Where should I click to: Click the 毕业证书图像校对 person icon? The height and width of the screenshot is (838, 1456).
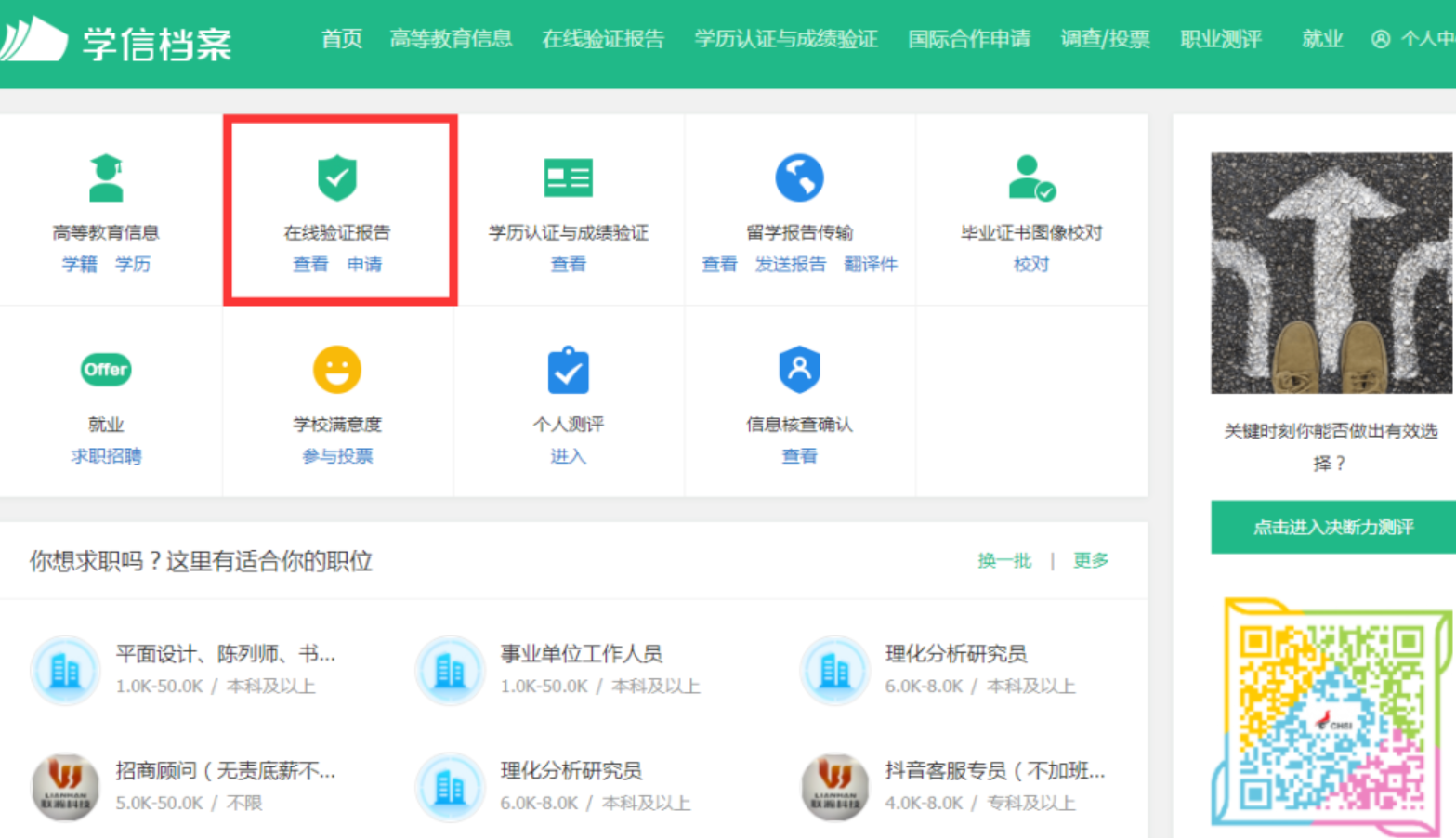tap(1031, 177)
